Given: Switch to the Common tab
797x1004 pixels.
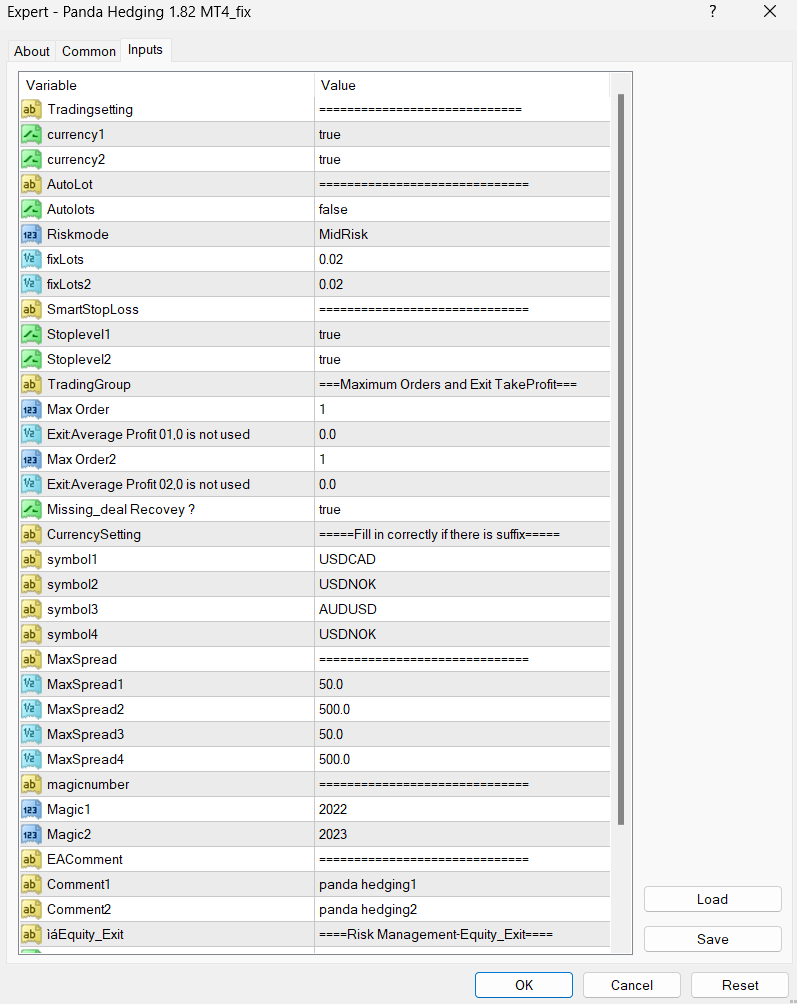Looking at the screenshot, I should click(x=89, y=51).
